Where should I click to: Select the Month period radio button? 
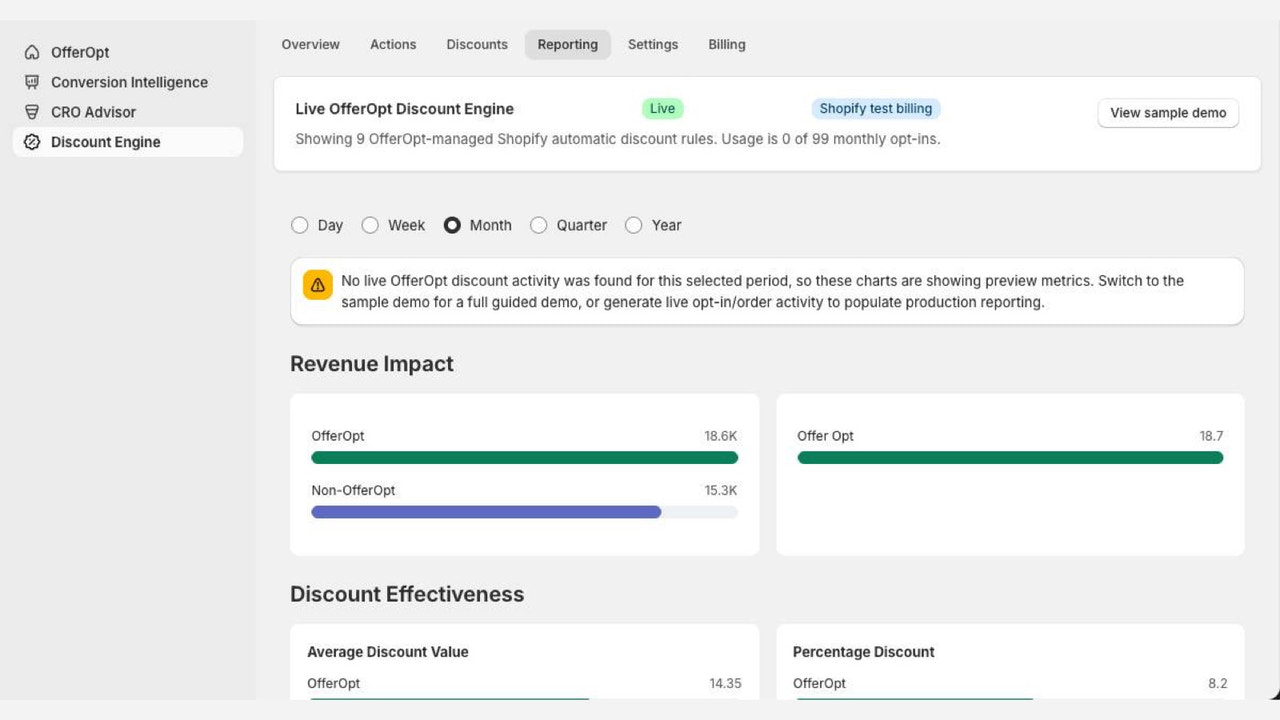452,225
